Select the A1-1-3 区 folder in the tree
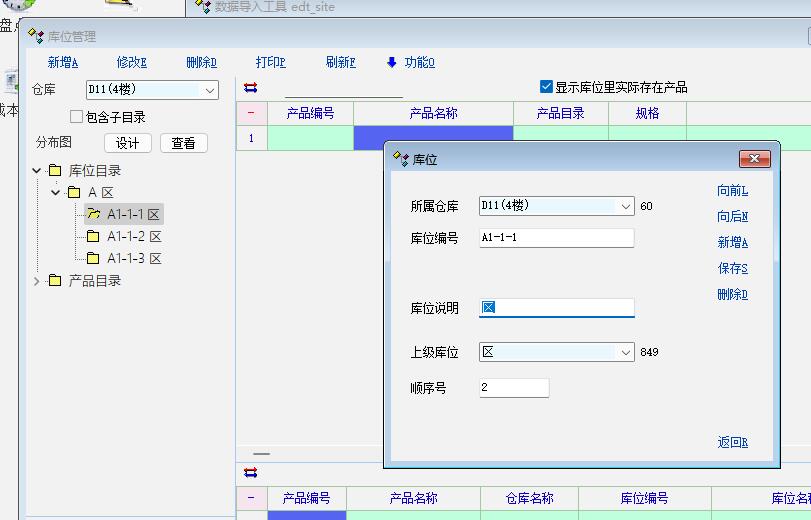811x520 pixels. click(133, 258)
